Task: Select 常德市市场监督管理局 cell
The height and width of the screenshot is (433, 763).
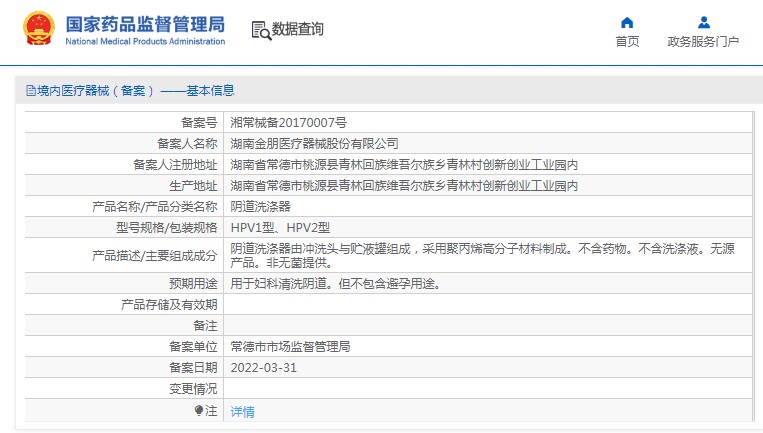Action: (x=291, y=346)
